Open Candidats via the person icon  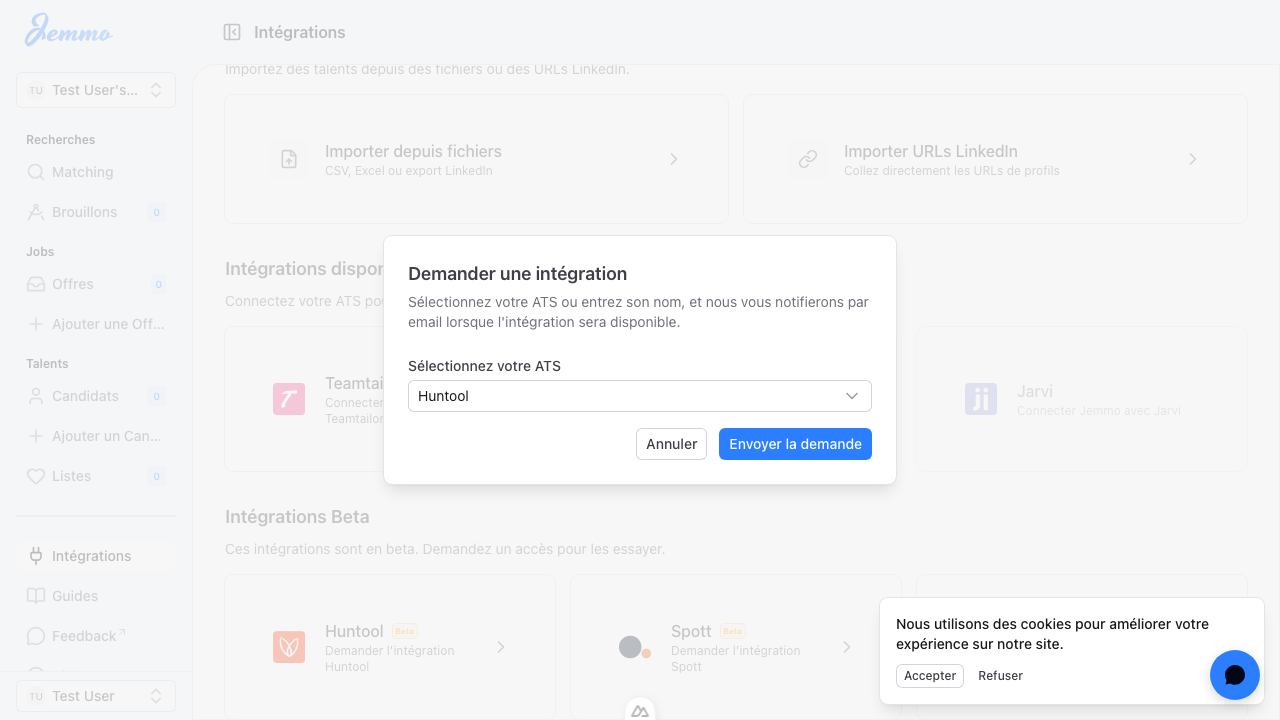click(x=34, y=396)
